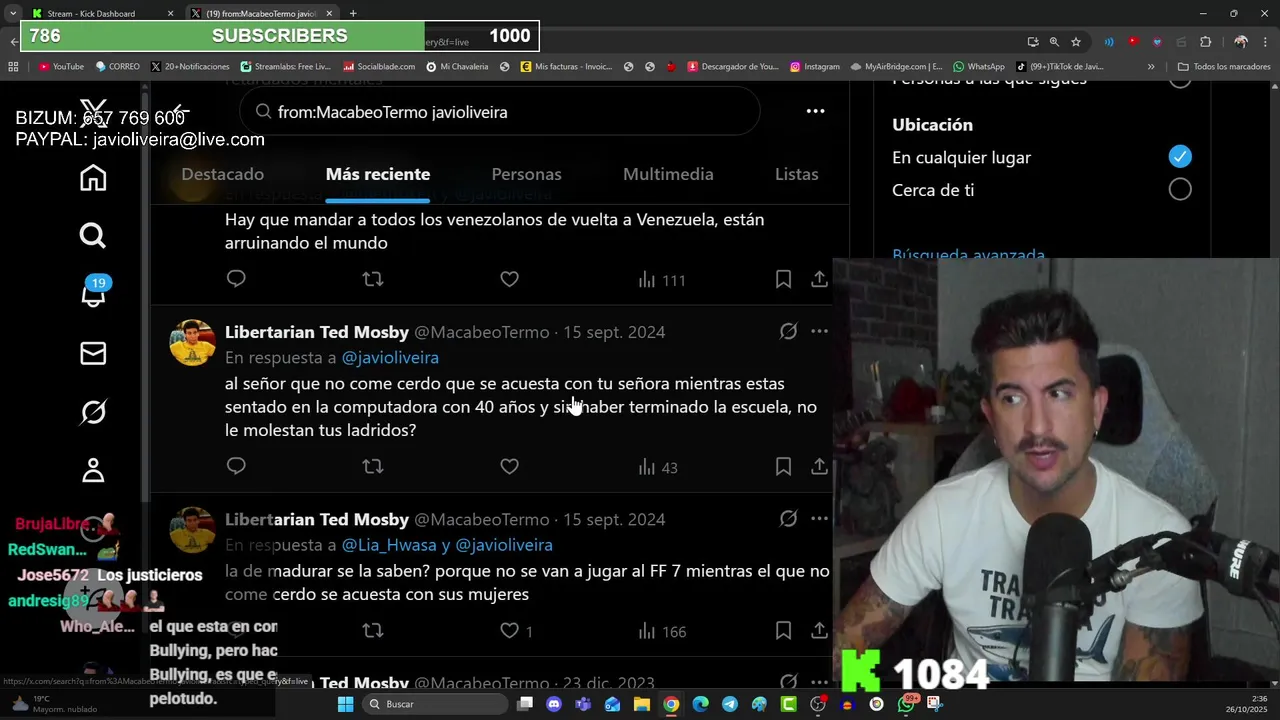
Task: Open the Explore magnifier icon in X sidebar
Action: [93, 236]
